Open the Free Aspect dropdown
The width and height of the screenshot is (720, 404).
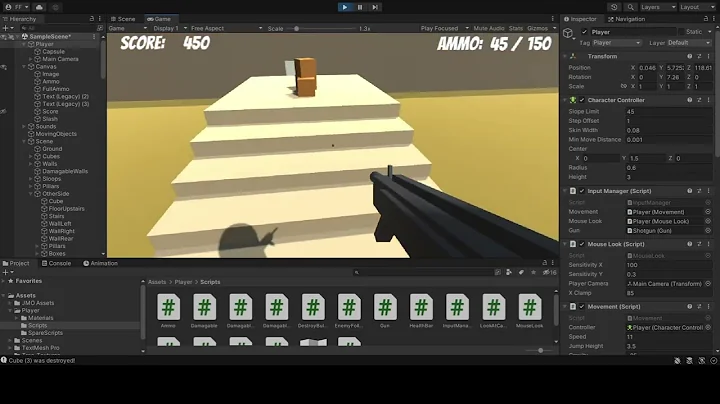click(226, 28)
